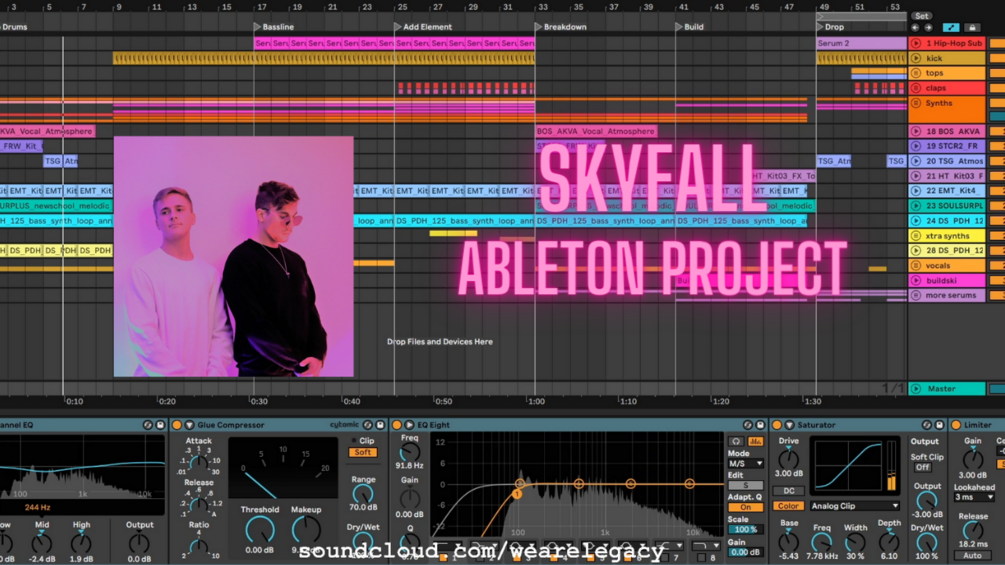Unfold the more serums group track
This screenshot has width=1005, height=565.
point(916,295)
